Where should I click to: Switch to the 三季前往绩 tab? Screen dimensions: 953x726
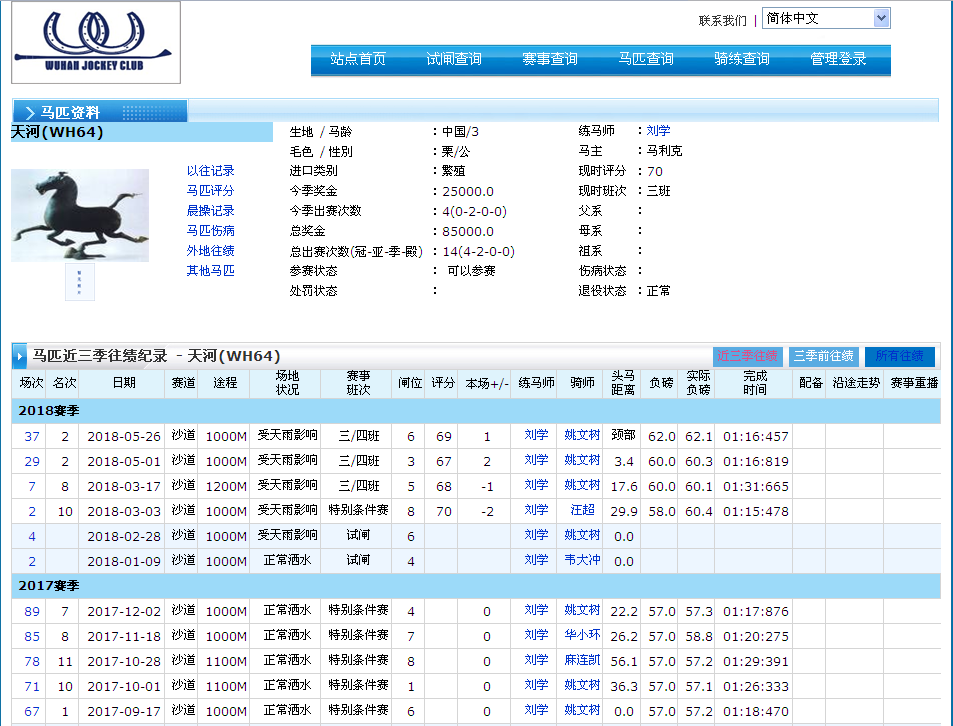[x=823, y=356]
